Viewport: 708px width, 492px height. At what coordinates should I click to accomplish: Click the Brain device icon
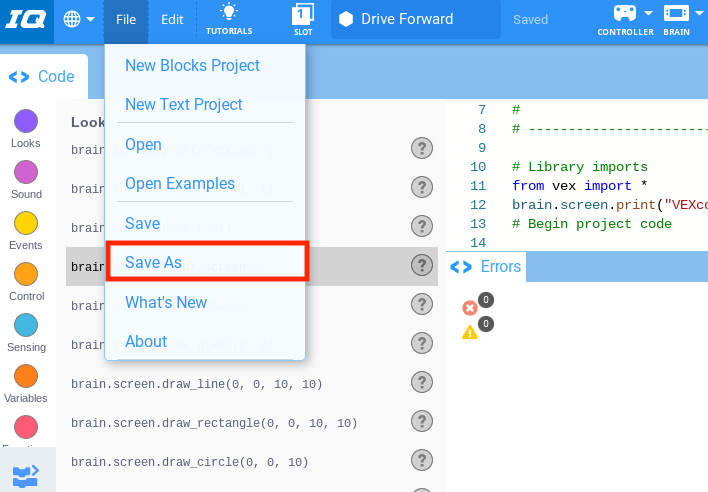[x=676, y=14]
